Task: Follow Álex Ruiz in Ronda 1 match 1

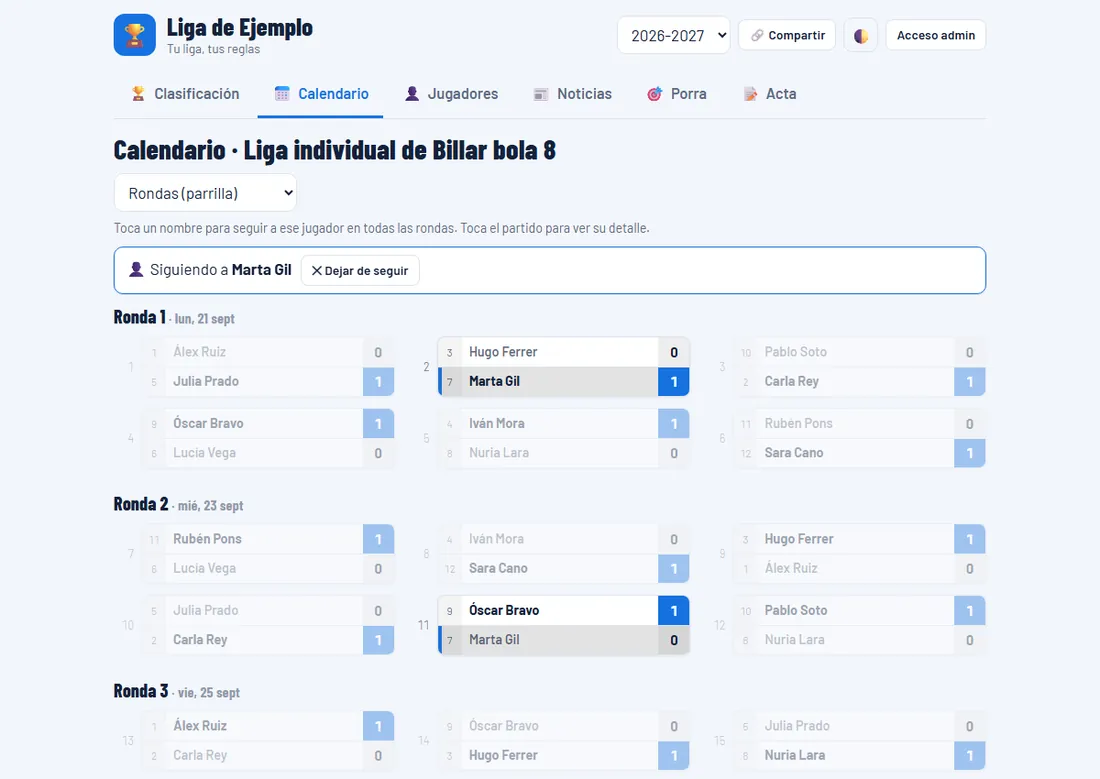Action: (x=199, y=352)
